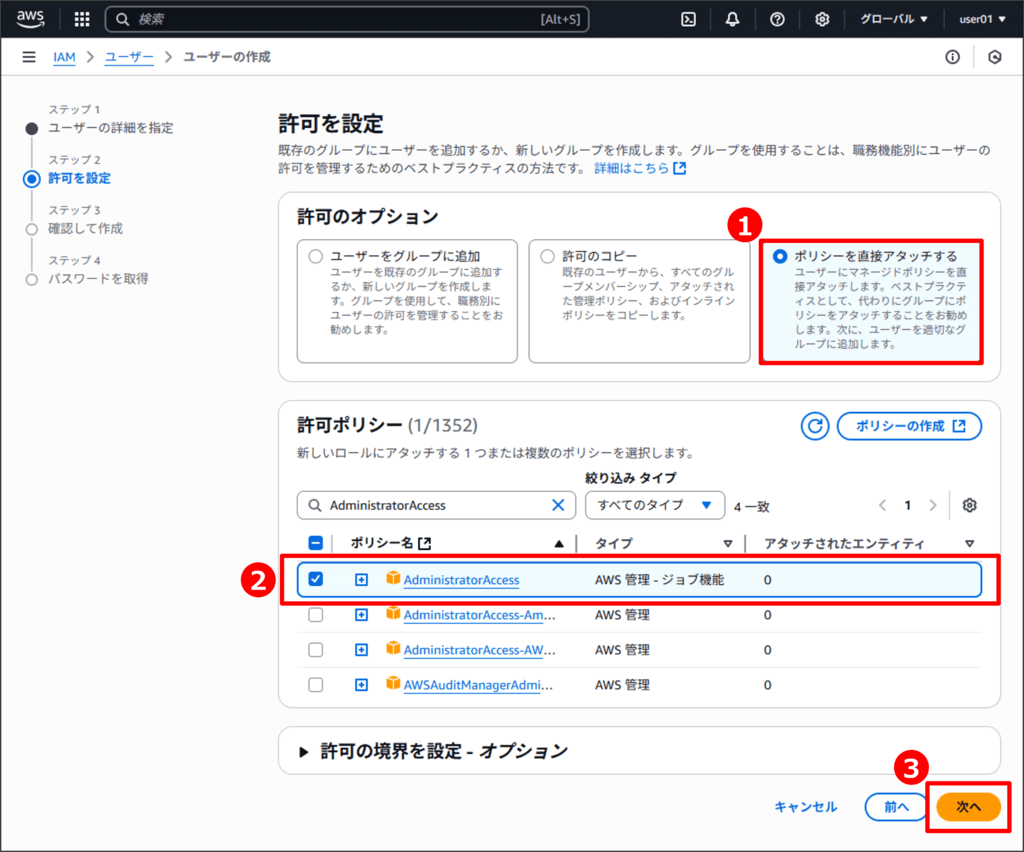This screenshot has width=1024, height=852.
Task: Click ポリシーの作成 button
Action: tap(909, 426)
